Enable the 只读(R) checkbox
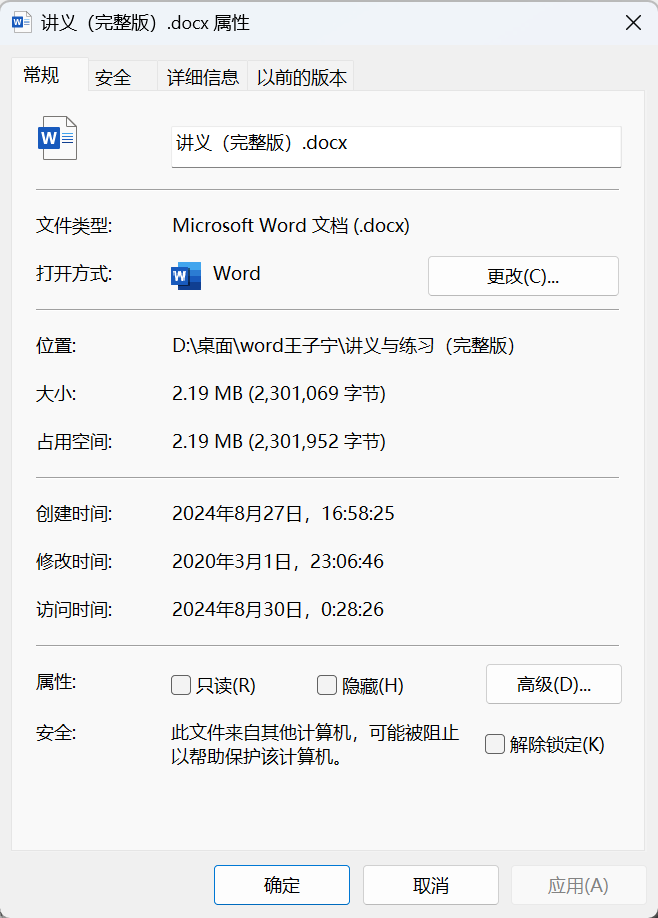658x918 pixels. (181, 685)
